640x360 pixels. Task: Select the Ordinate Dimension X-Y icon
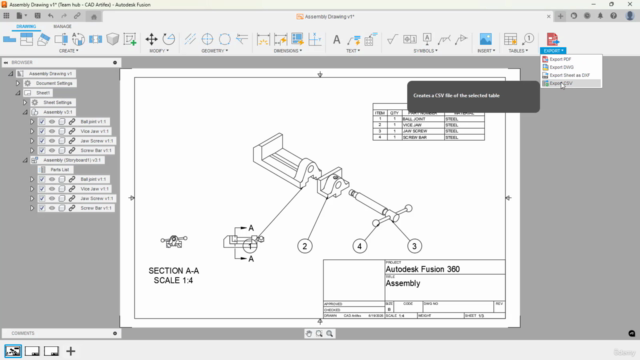(315, 39)
